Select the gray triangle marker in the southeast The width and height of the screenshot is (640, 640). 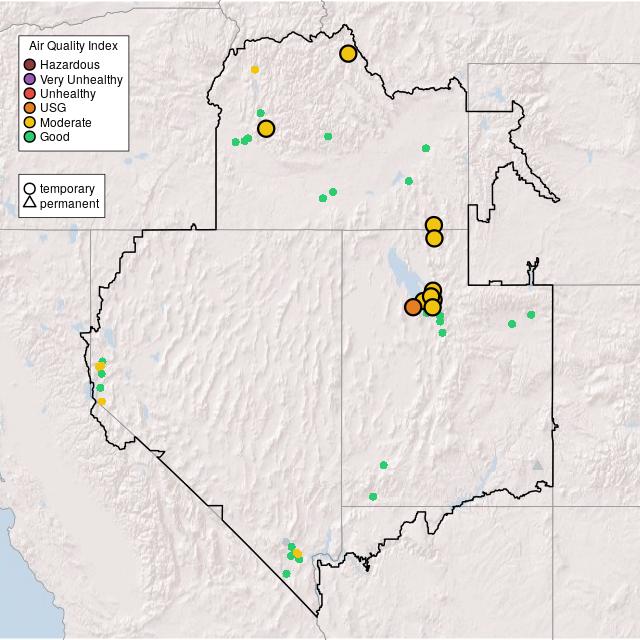538,464
